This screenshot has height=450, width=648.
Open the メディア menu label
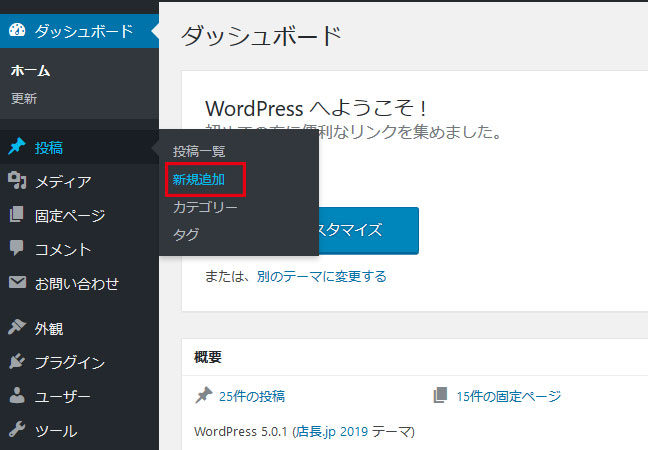[x=63, y=182]
